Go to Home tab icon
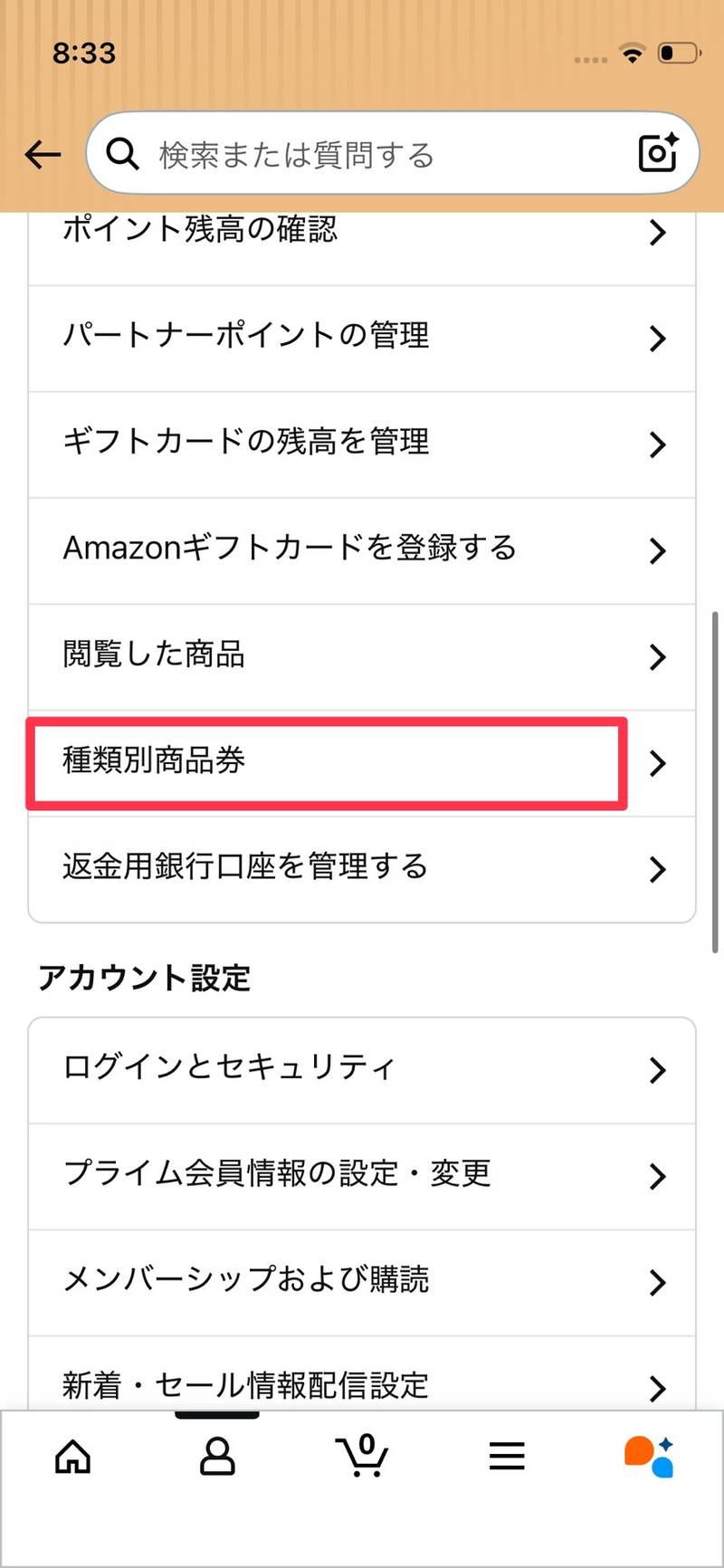 click(73, 1457)
